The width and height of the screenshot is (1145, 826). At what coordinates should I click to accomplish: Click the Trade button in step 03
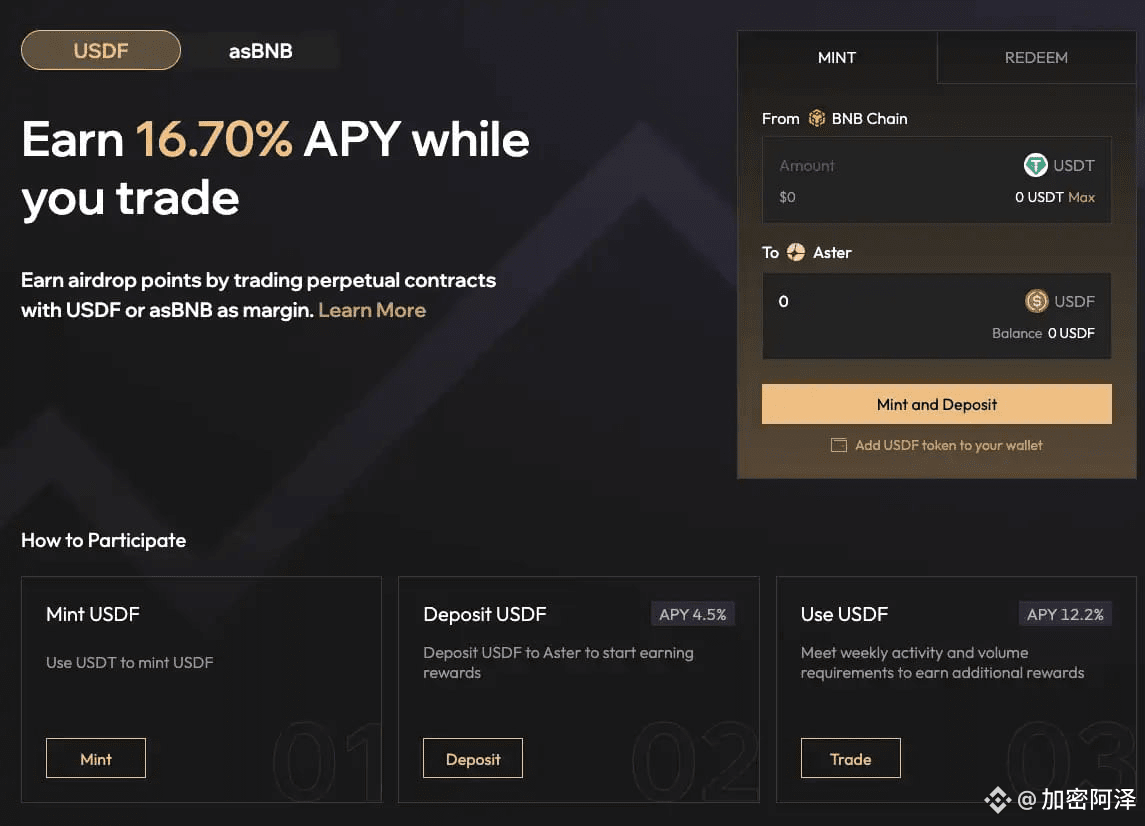(851, 759)
